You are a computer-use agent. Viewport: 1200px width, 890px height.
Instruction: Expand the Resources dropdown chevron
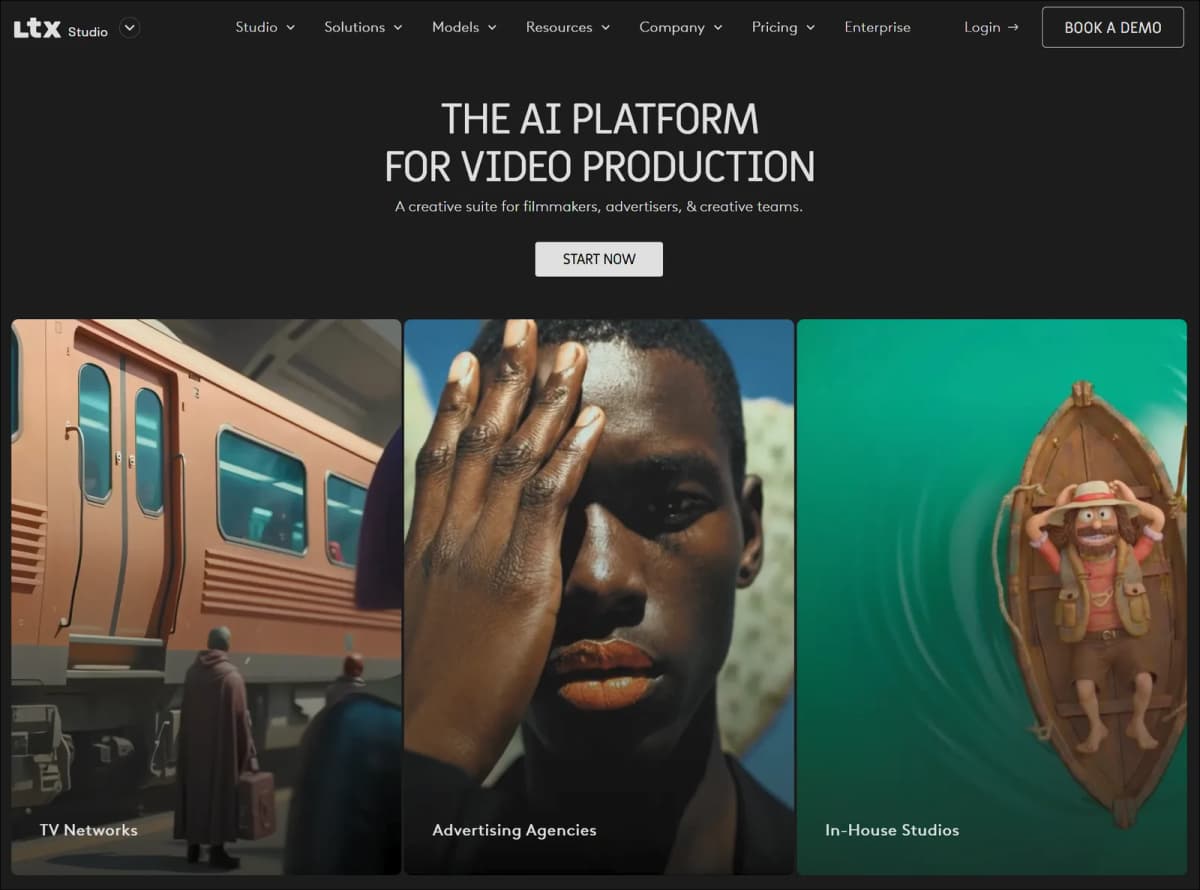[x=606, y=28]
